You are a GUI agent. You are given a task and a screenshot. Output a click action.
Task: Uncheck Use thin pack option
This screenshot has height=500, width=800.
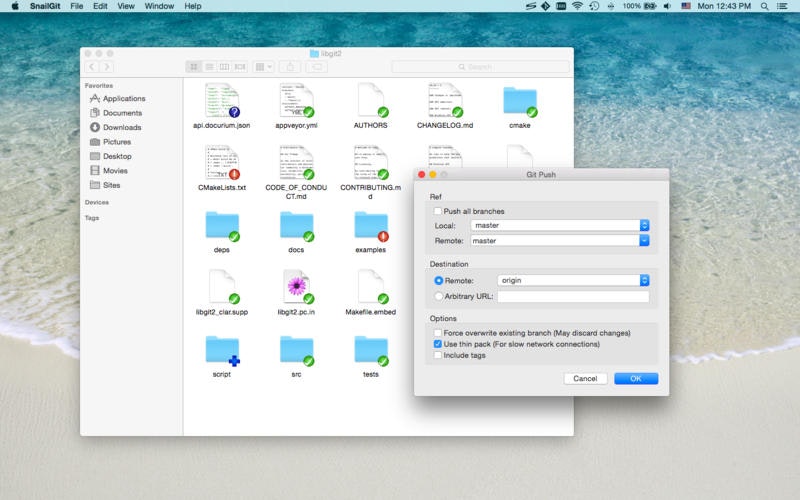click(x=437, y=344)
